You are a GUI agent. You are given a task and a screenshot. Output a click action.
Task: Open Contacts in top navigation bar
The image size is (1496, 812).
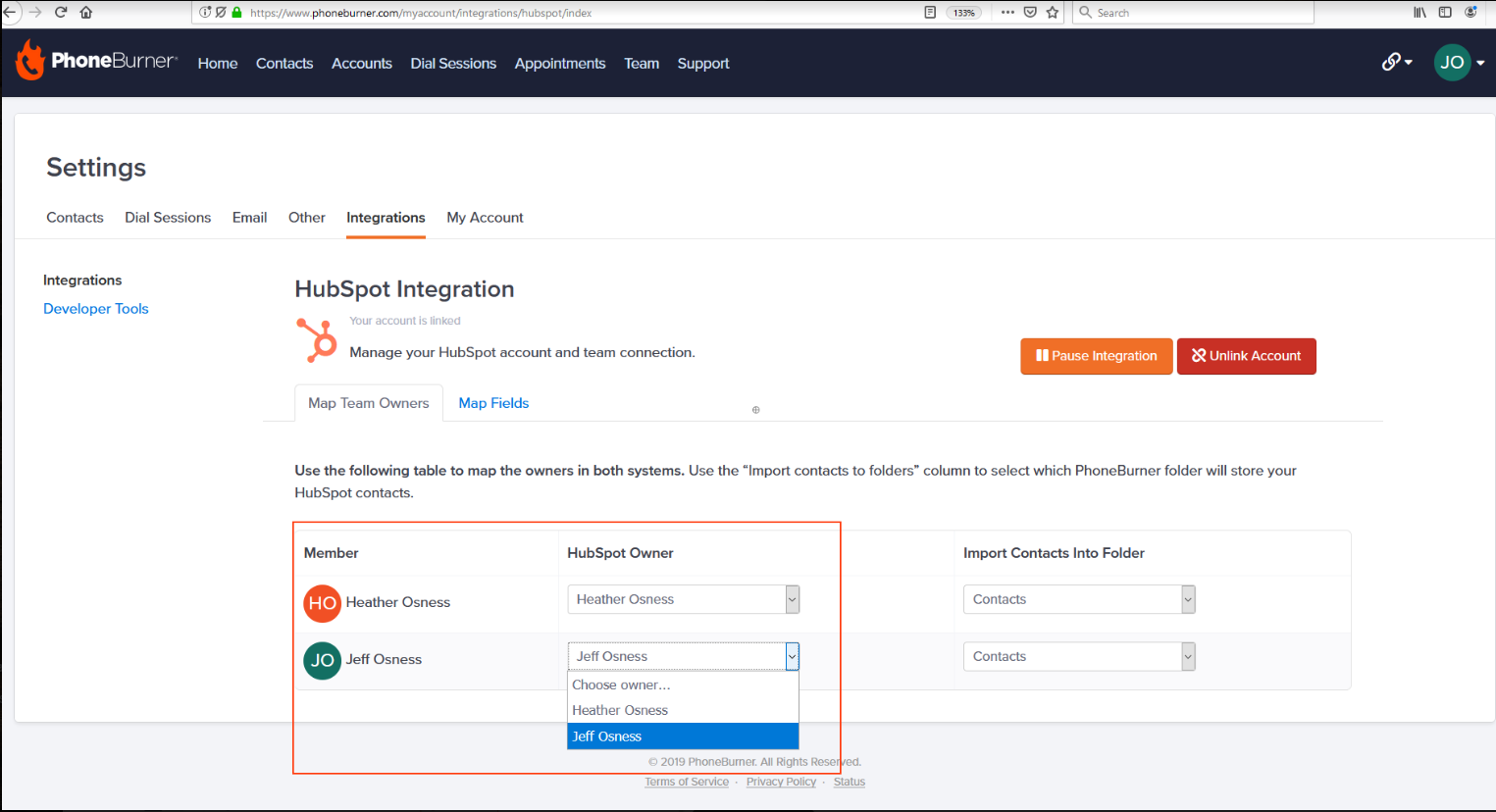point(284,63)
